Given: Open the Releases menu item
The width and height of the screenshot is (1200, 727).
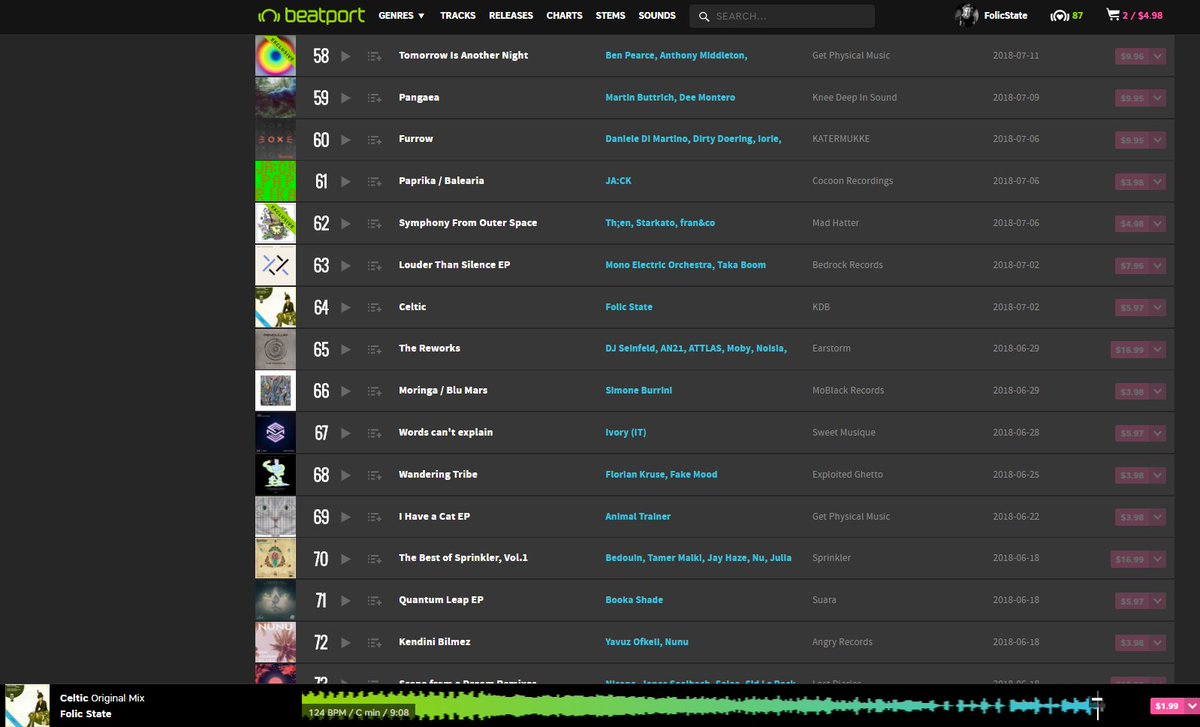Looking at the screenshot, I should 511,16.
